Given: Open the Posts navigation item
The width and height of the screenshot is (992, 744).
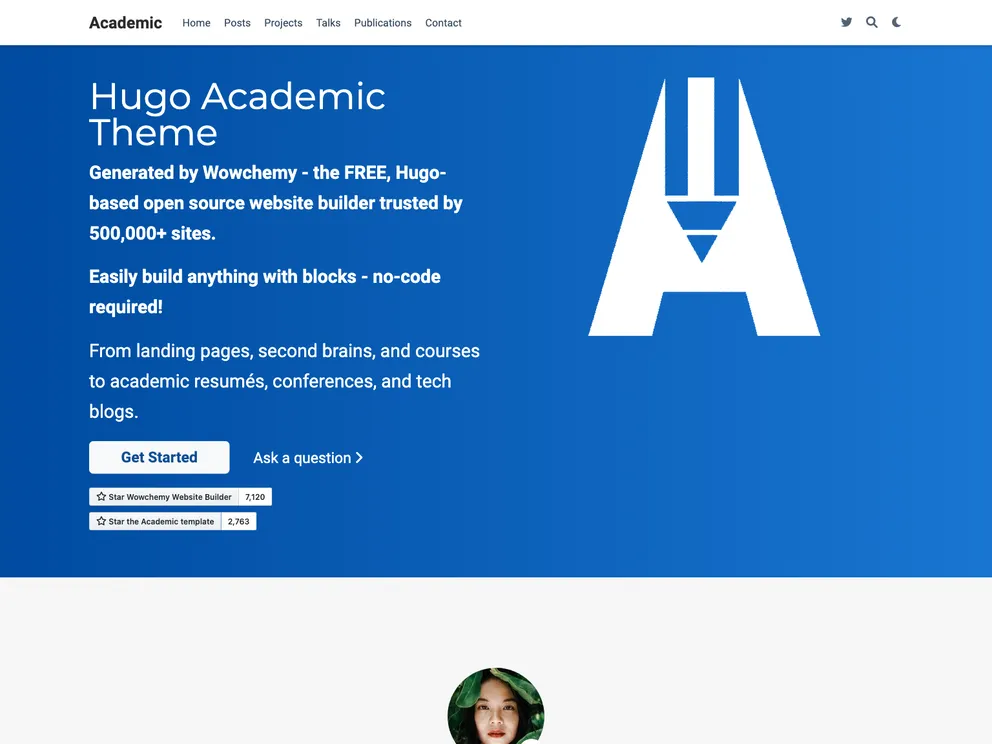Looking at the screenshot, I should point(237,23).
